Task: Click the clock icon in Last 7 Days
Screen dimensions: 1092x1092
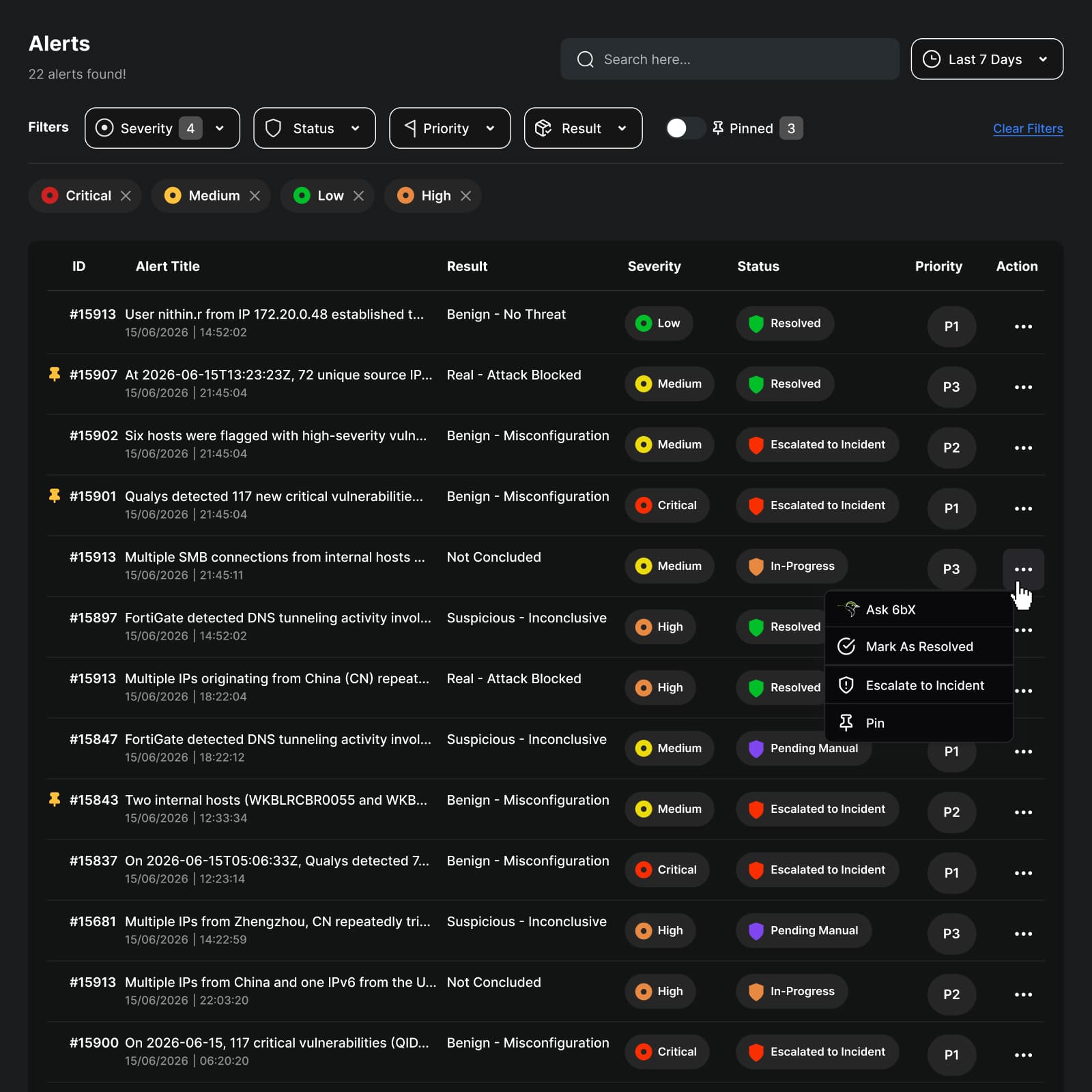Action: 931,59
